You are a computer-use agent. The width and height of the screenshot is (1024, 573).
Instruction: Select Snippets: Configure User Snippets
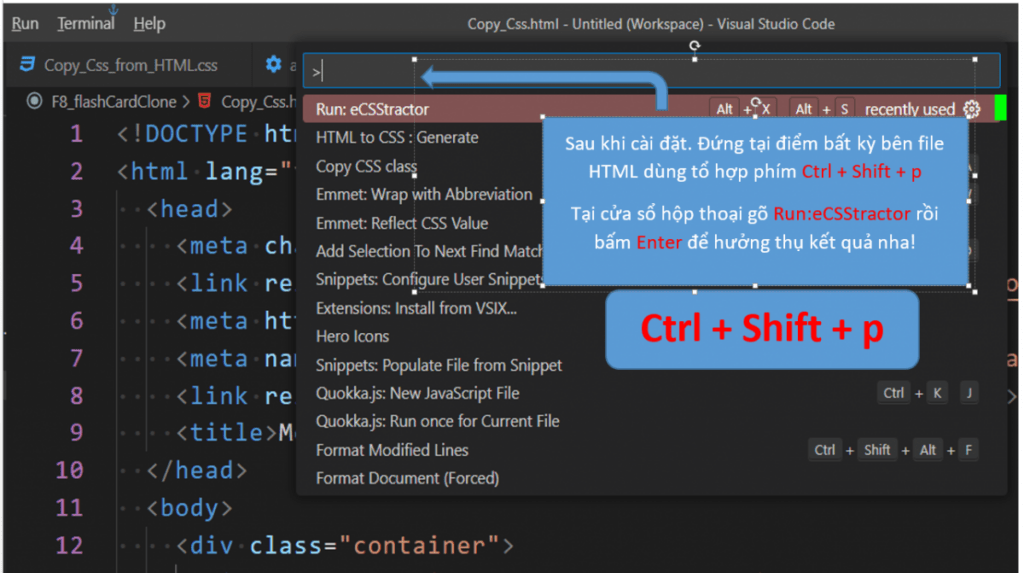tap(429, 280)
